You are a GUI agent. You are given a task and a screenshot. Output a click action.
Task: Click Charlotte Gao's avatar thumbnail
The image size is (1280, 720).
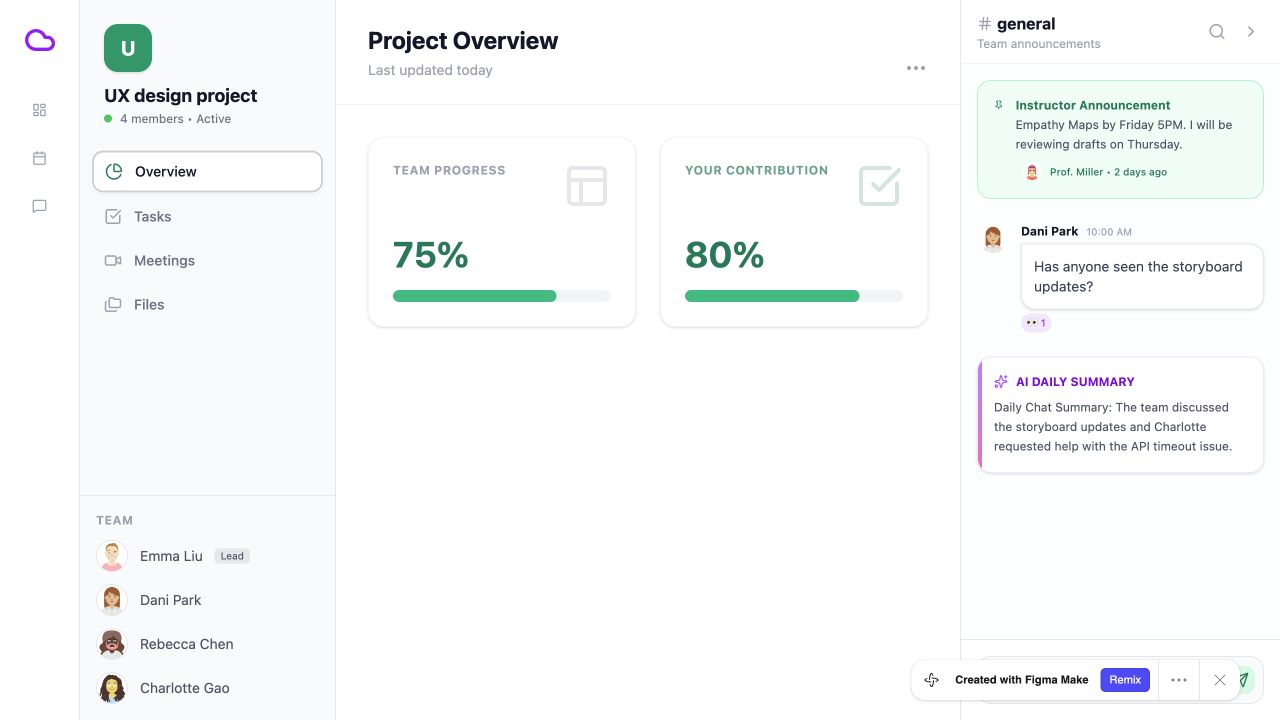point(112,688)
